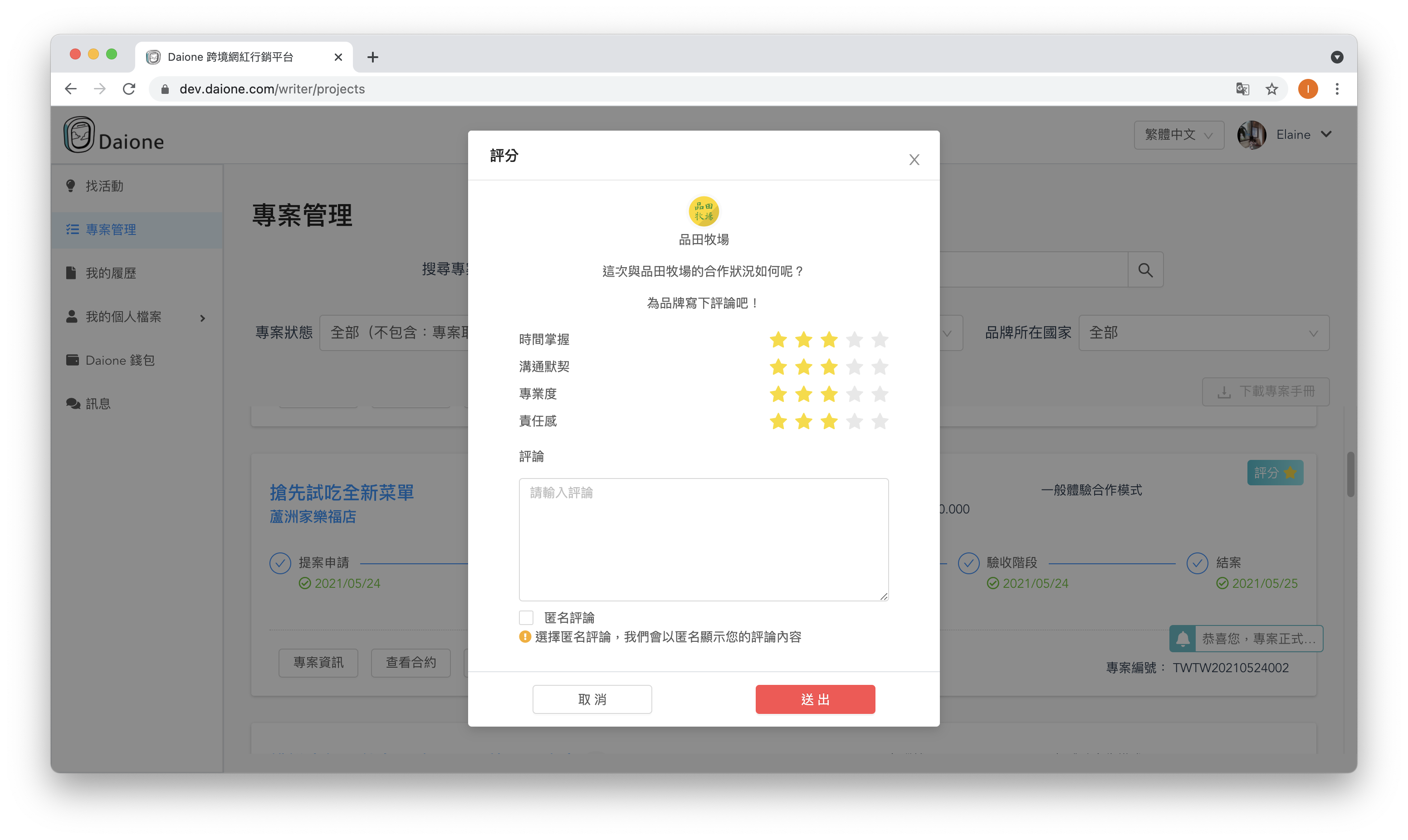Open Chrome's three-dot menu
The width and height of the screenshot is (1408, 840).
(1337, 89)
